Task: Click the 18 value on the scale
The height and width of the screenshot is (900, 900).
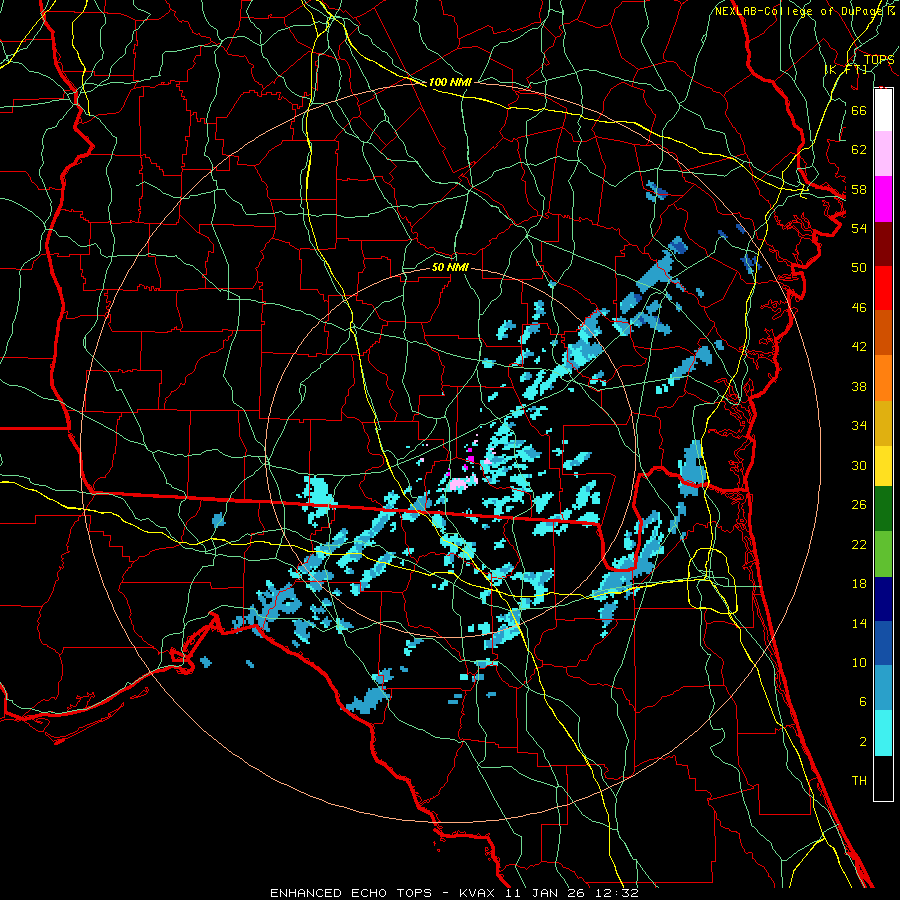Action: click(x=859, y=584)
